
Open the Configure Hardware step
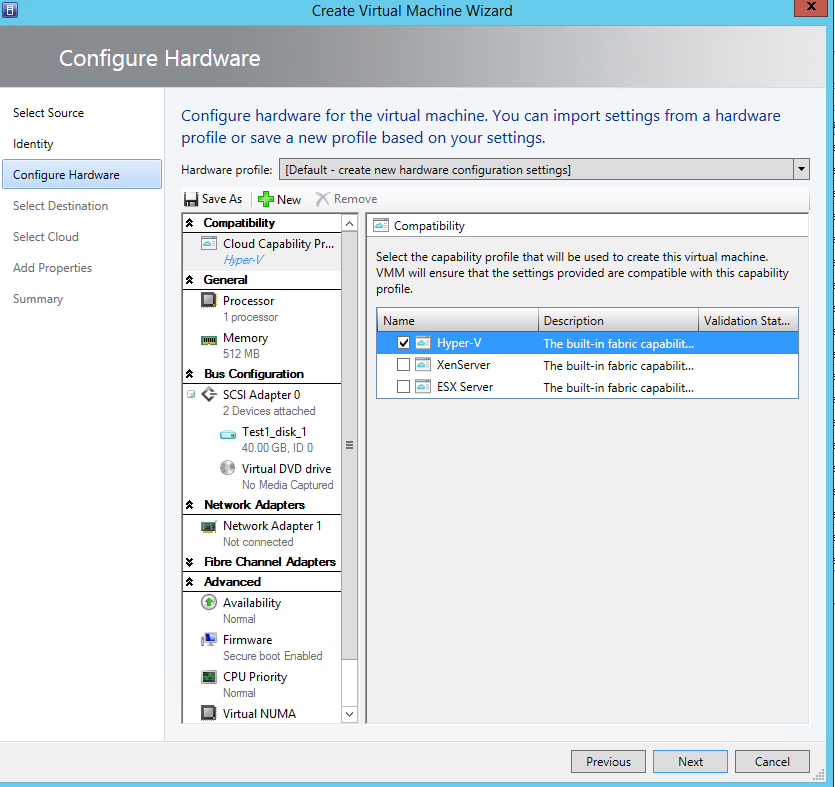(82, 174)
